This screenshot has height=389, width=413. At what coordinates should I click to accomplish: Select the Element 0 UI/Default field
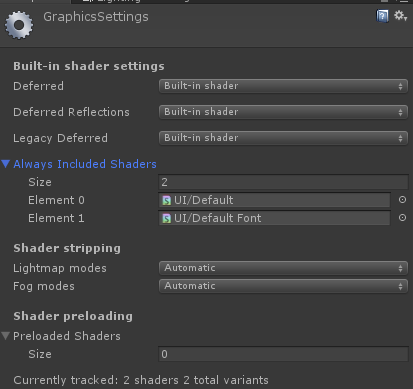[274, 200]
